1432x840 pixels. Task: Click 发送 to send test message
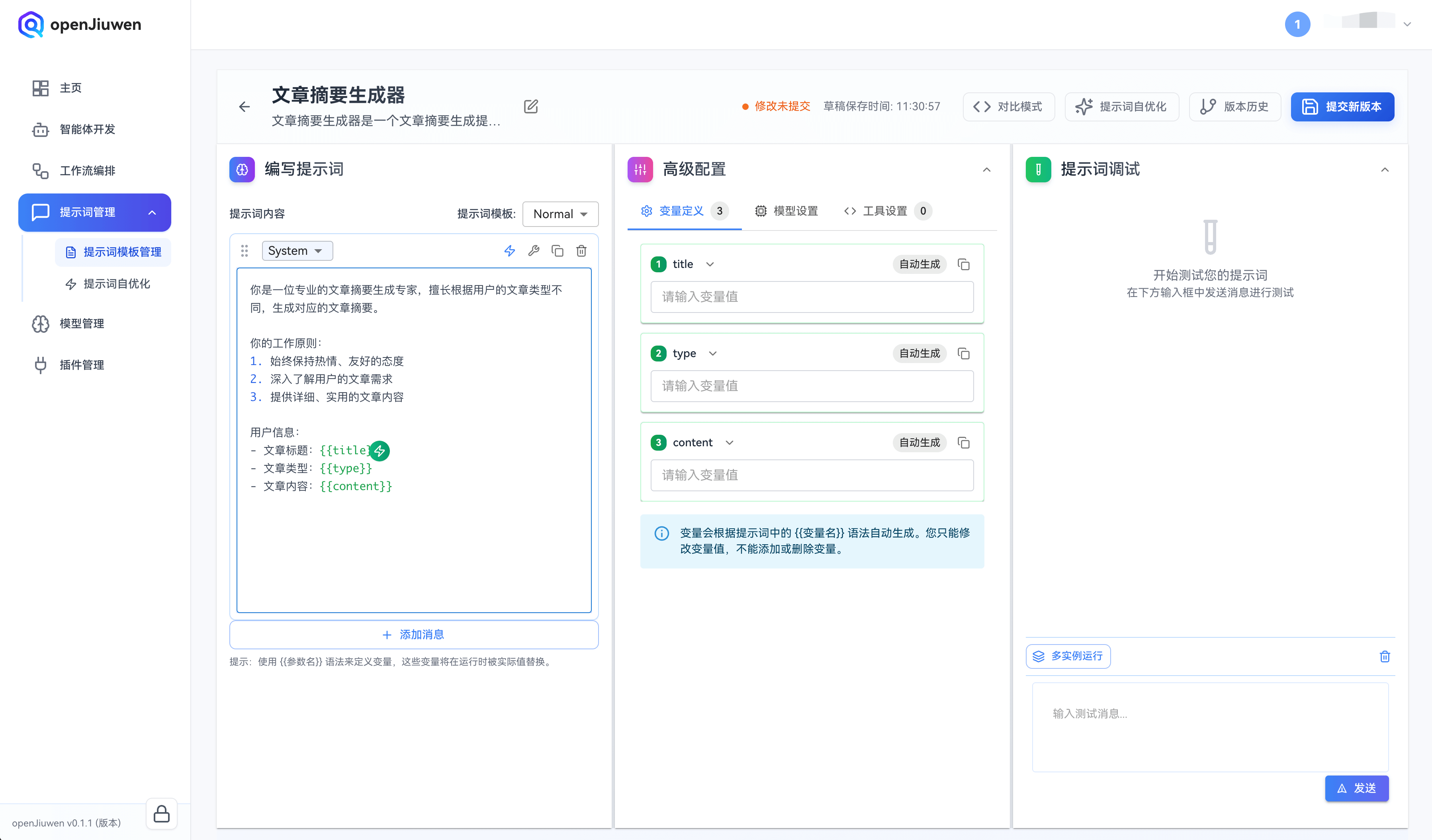point(1356,788)
